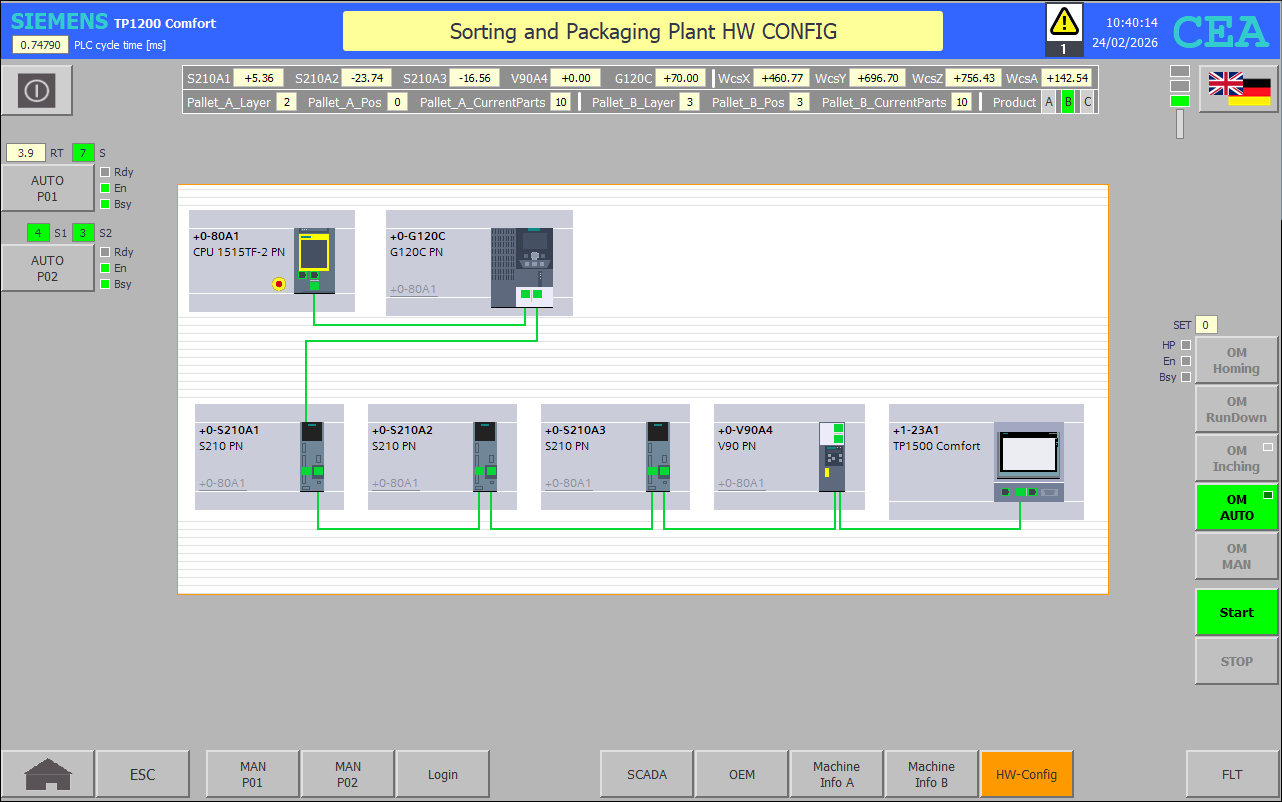Click the TP1500 Comfort panel image
The height and width of the screenshot is (802, 1282).
[1028, 461]
